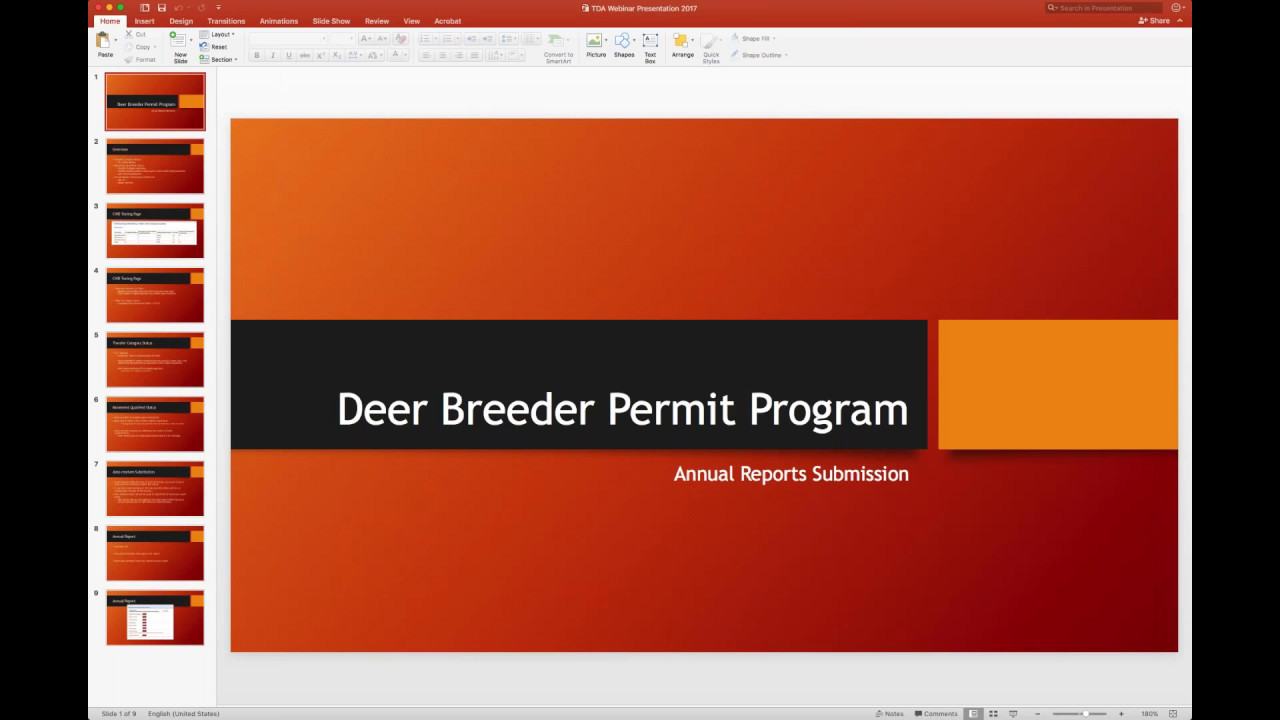Click the Share button
The image size is (1280, 720).
click(x=1154, y=21)
